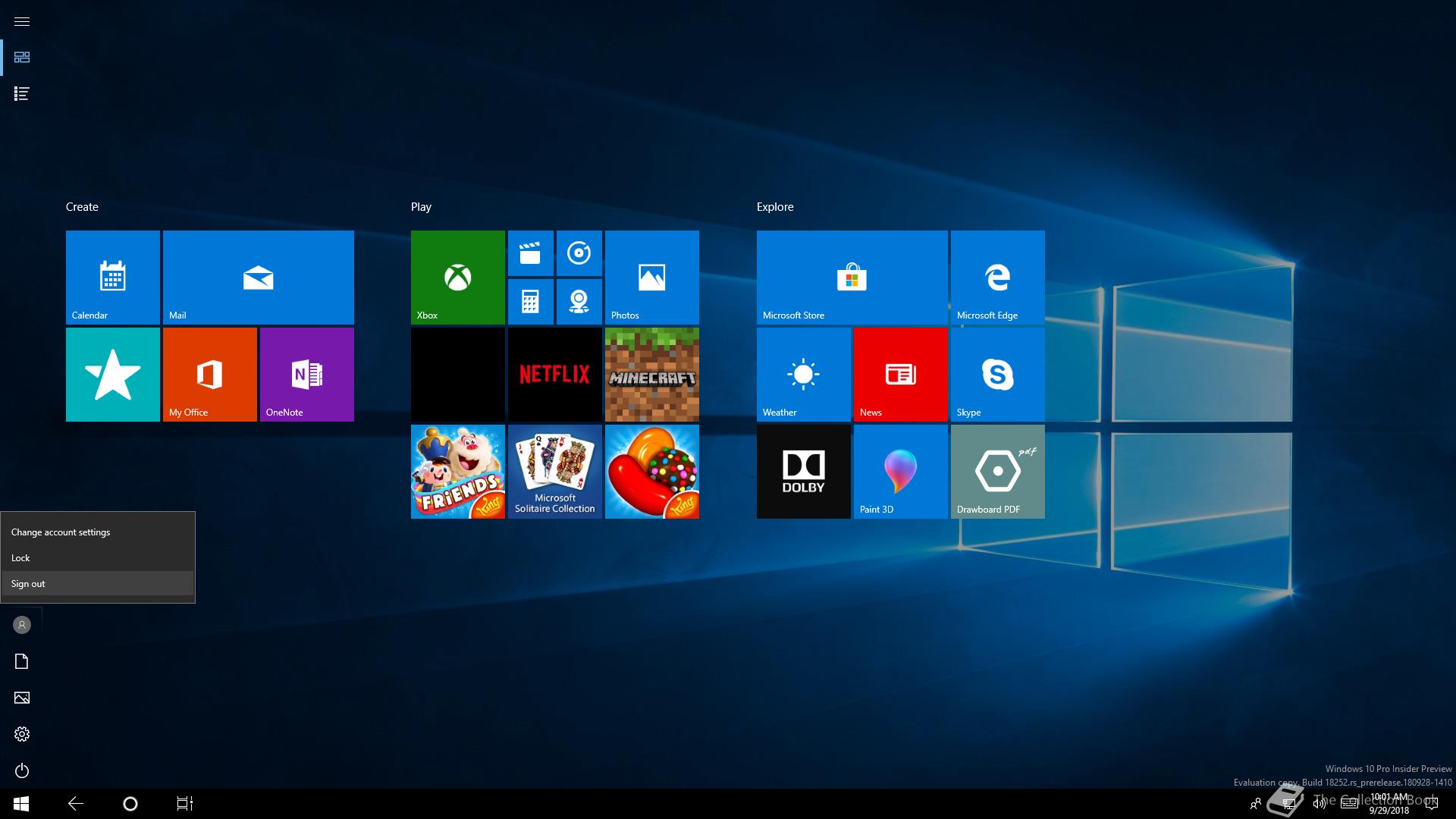This screenshot has width=1456, height=819.
Task: Open the Xbox tile
Action: click(x=457, y=278)
